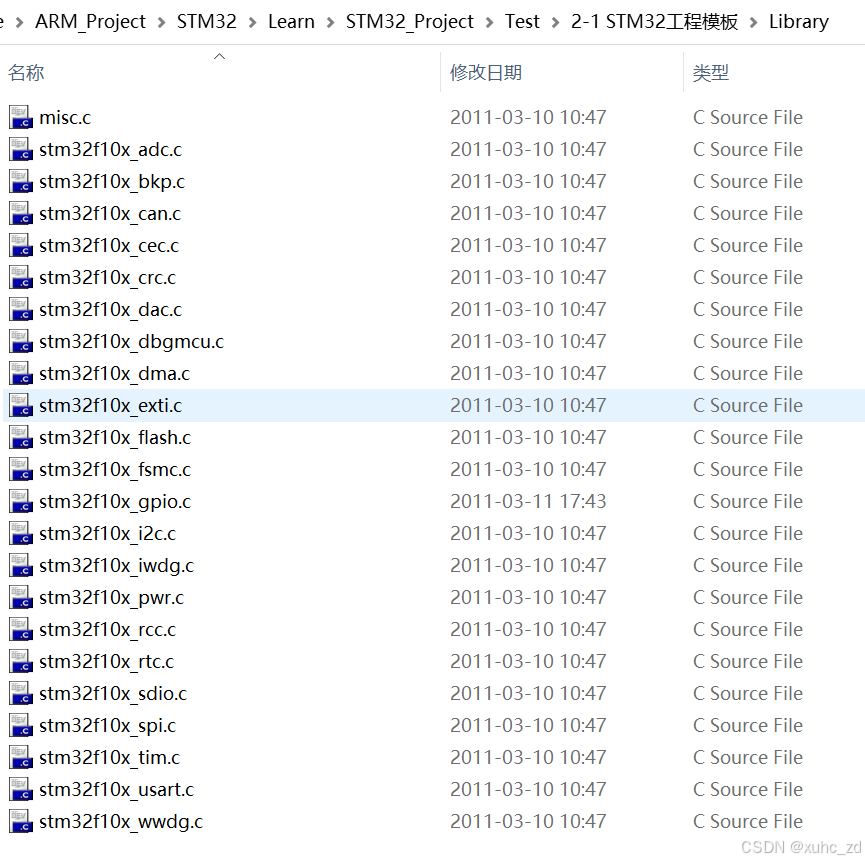
Task: Expand the chevron before ARM_Project in the path
Action: (20, 23)
